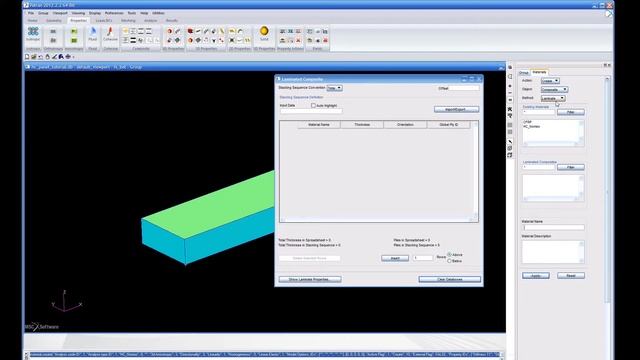This screenshot has height=360, width=640.
Task: Click the upper Orthotropic material icon
Action: tap(53, 31)
